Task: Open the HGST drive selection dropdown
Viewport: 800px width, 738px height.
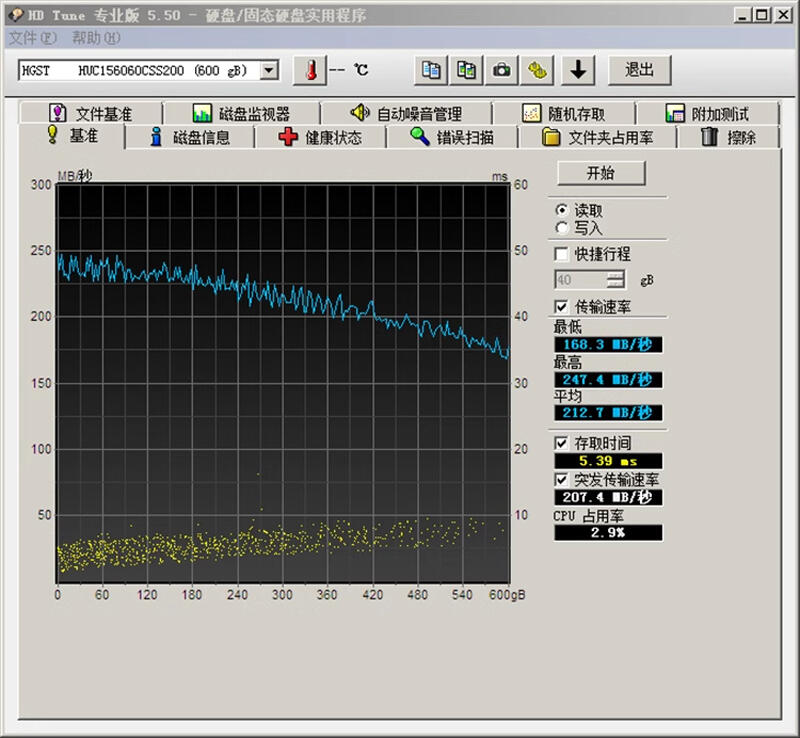Action: click(x=269, y=70)
